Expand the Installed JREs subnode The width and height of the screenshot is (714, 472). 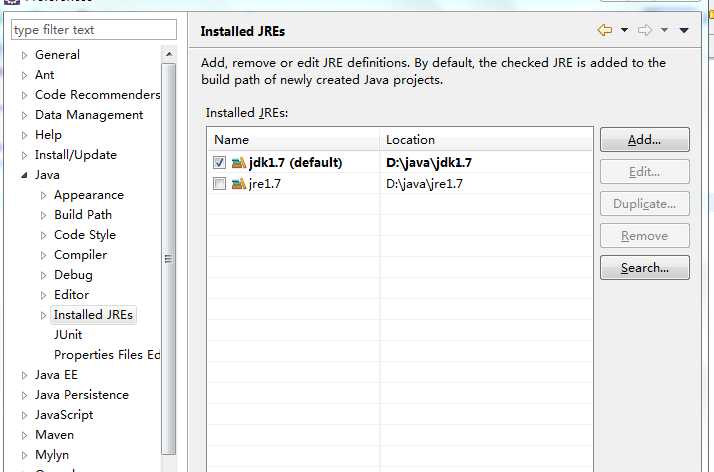click(x=43, y=315)
